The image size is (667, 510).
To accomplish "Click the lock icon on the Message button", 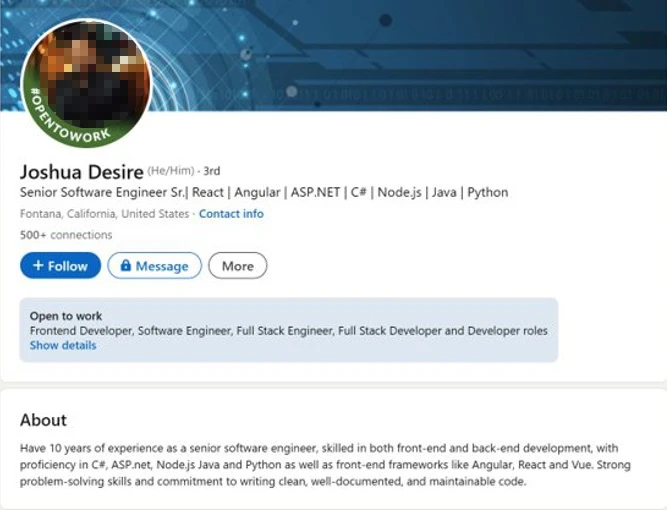I will [x=126, y=266].
